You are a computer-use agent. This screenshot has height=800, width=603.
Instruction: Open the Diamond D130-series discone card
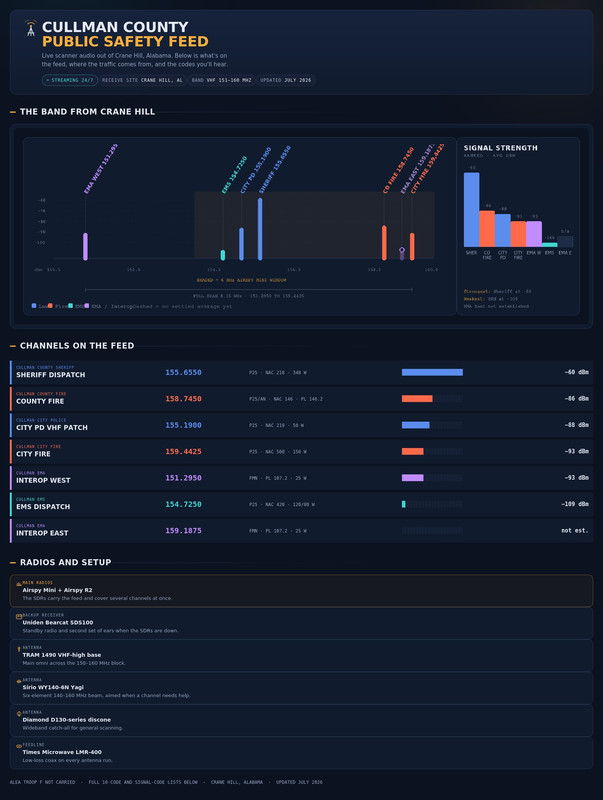301,720
